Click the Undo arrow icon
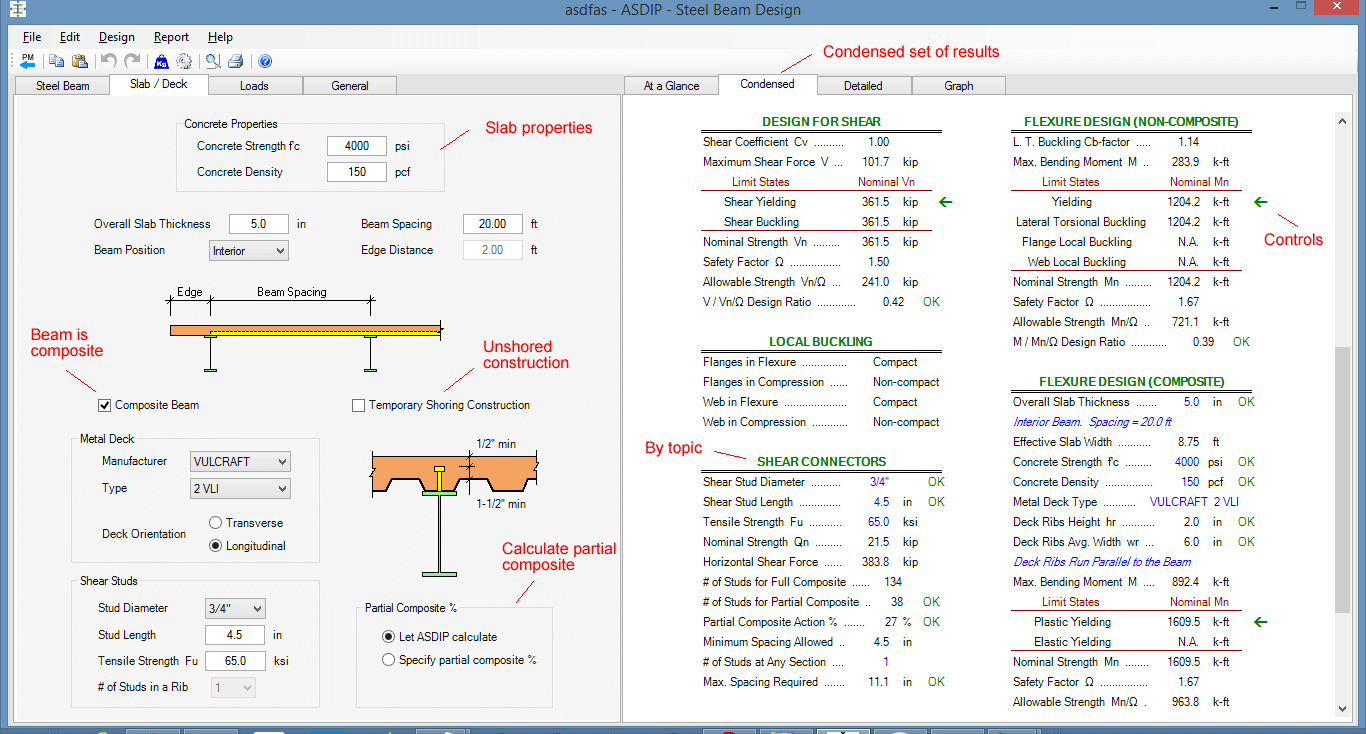Screen dimensions: 1366x734 (x=109, y=61)
